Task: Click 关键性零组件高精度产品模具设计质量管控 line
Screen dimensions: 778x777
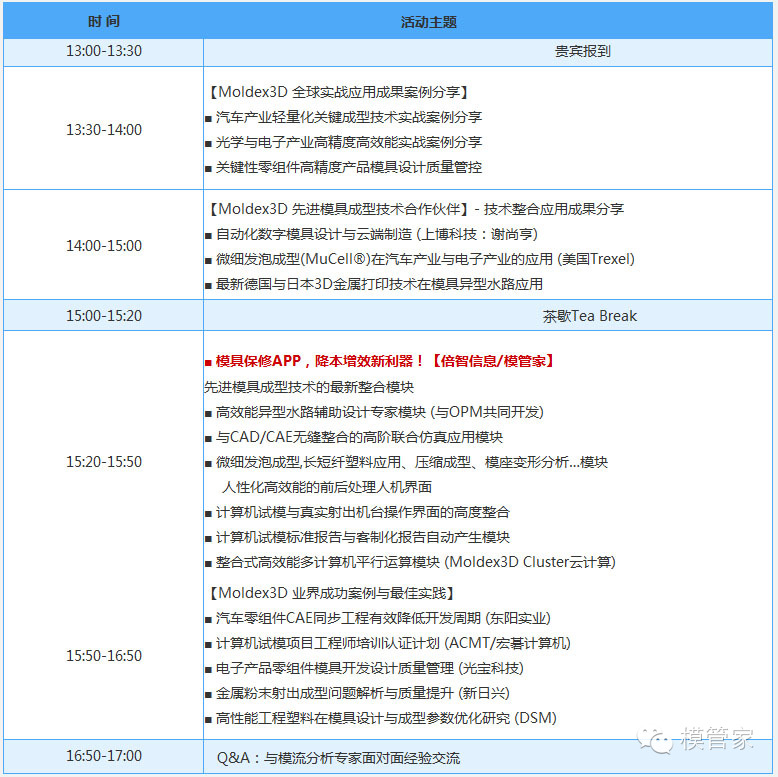Action: [x=343, y=167]
